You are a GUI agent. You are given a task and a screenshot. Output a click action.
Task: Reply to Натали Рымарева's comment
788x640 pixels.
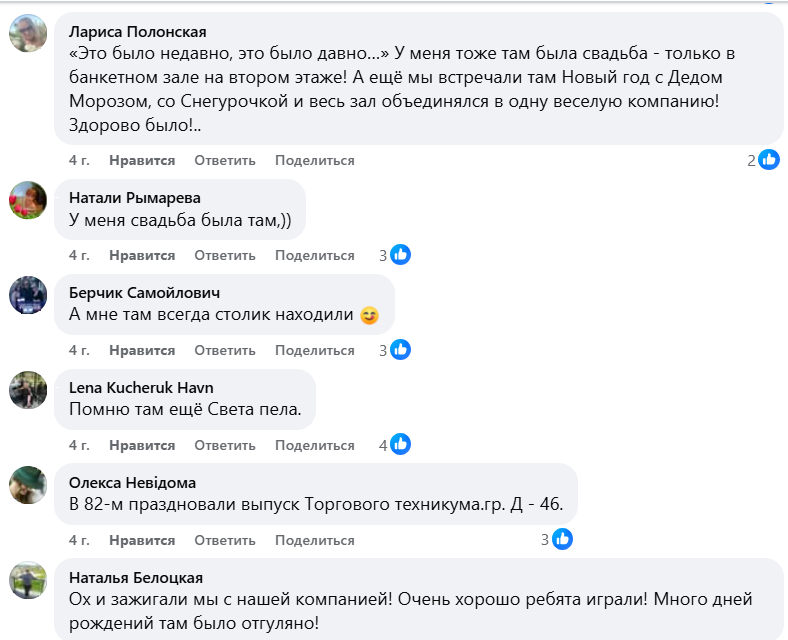(225, 255)
